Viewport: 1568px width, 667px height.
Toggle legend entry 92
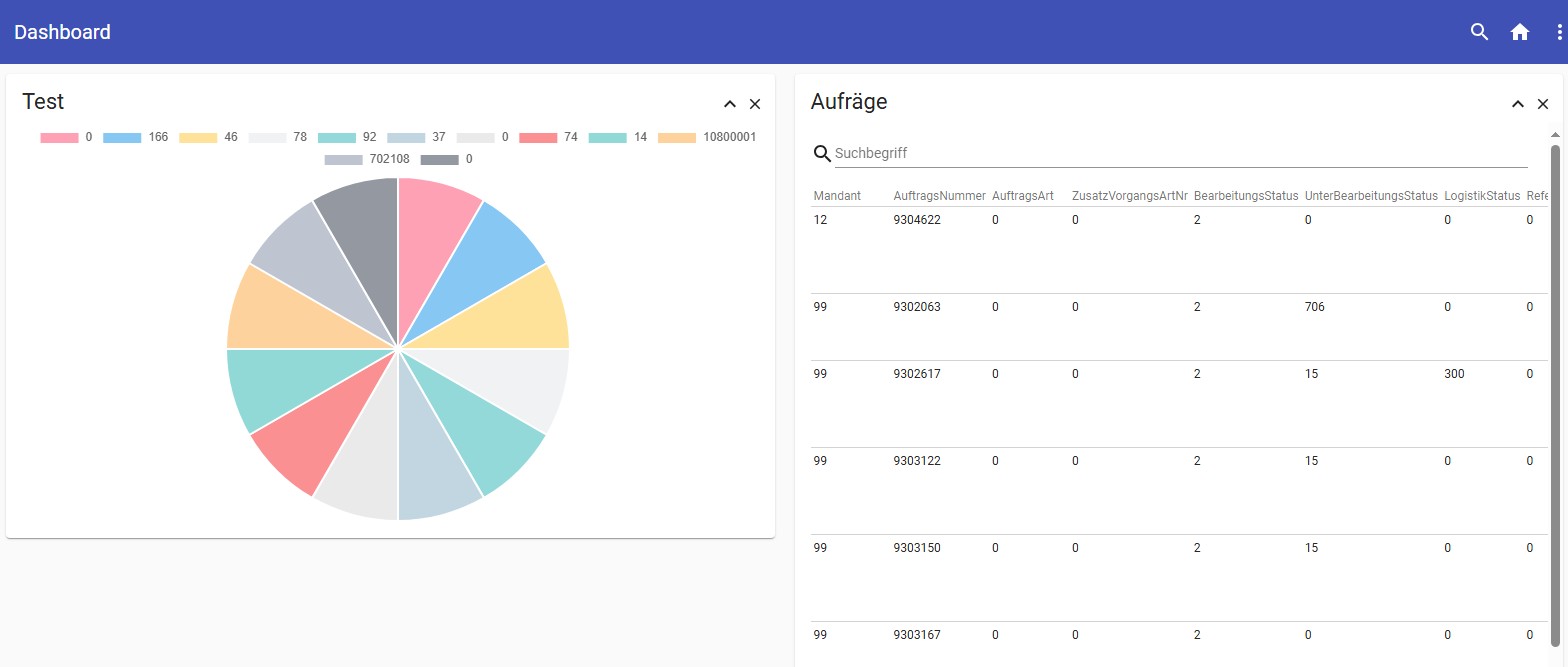click(348, 137)
